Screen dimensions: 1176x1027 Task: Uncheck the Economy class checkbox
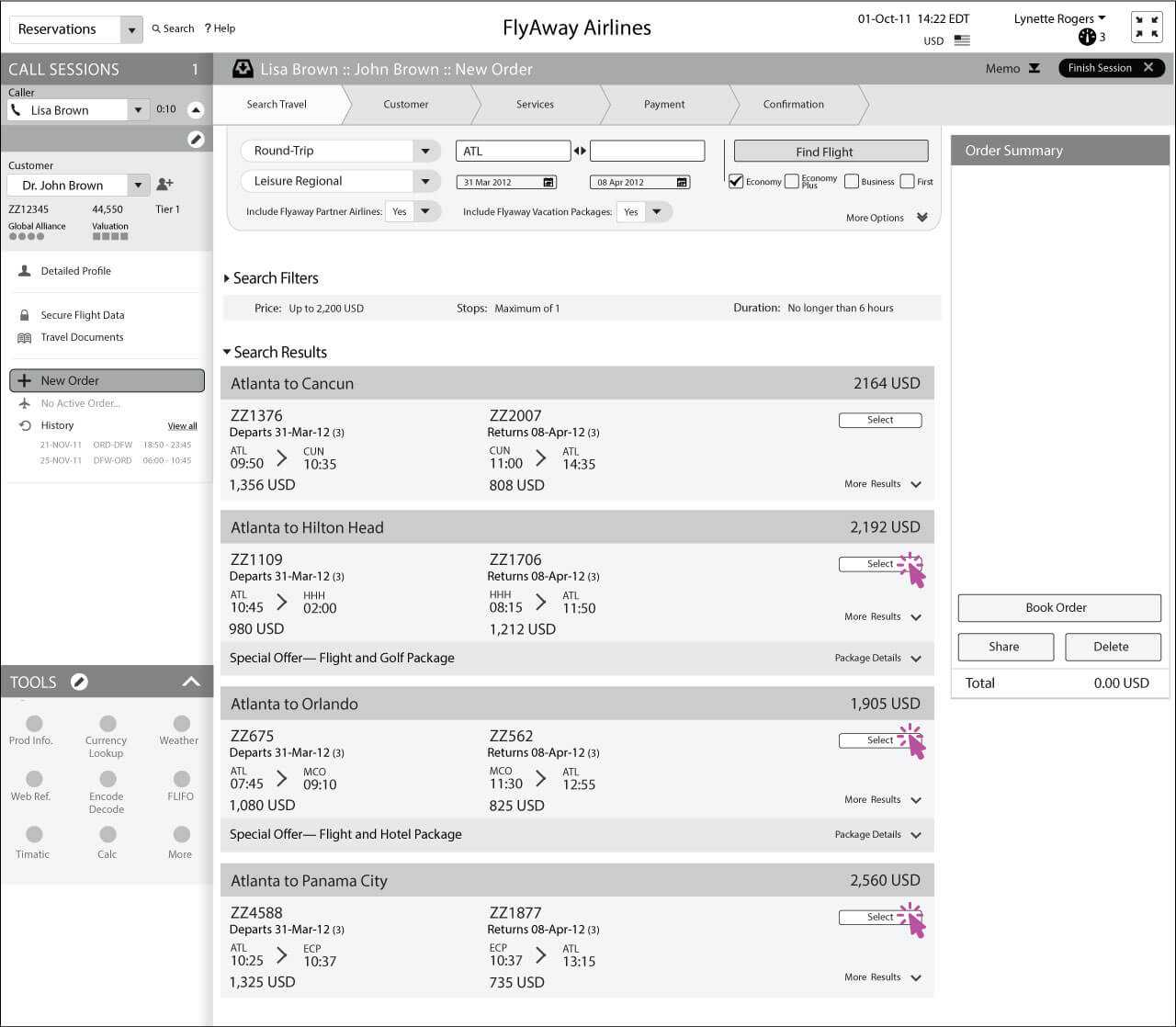736,182
